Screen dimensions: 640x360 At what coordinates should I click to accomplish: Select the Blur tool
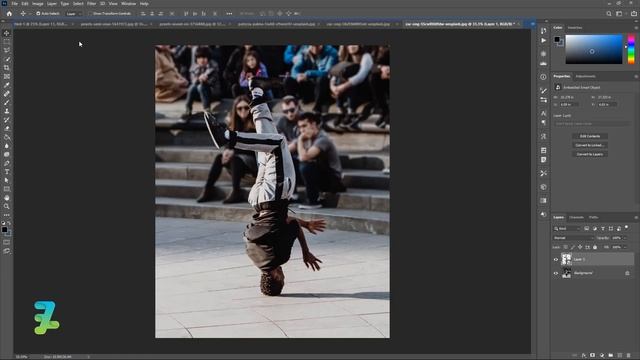[7, 146]
